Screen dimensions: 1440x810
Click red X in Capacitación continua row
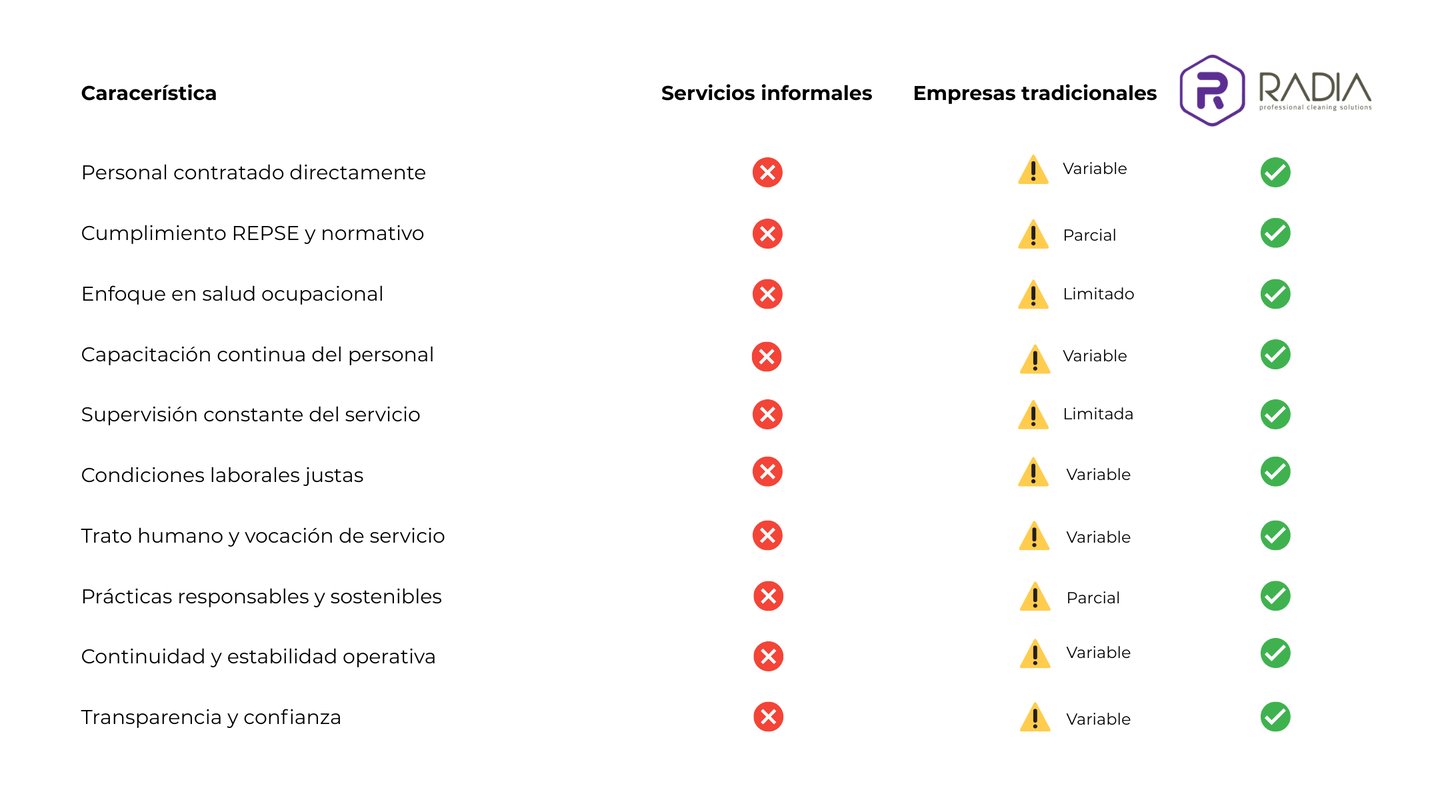pos(766,356)
